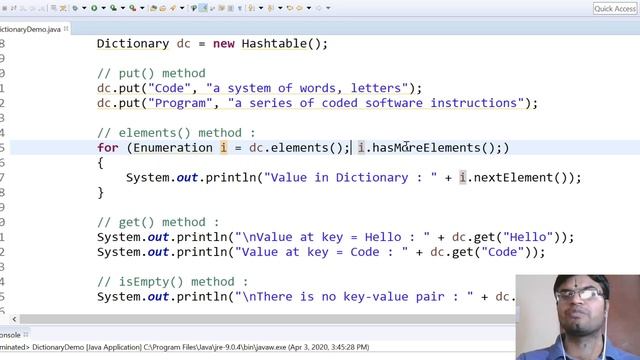Select the DictionaryDemo.java editor tab
This screenshot has height=360, width=640.
[x=30, y=29]
